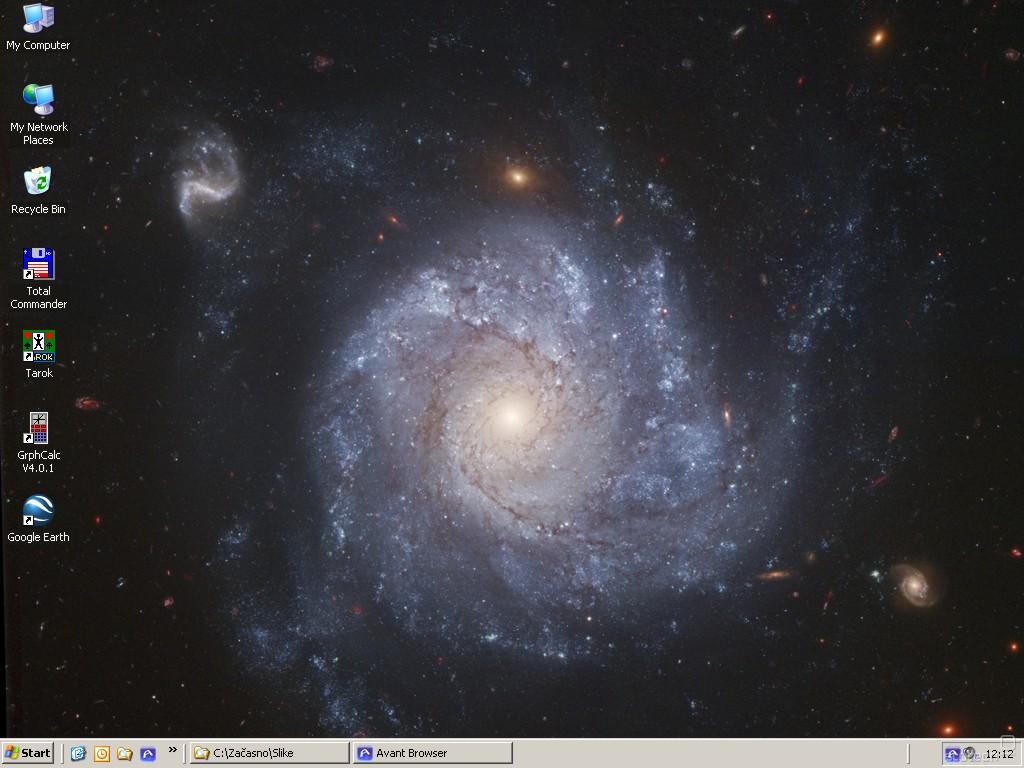This screenshot has width=1024, height=768.
Task: Click the clock icon in Quick Launch
Action: 102,754
